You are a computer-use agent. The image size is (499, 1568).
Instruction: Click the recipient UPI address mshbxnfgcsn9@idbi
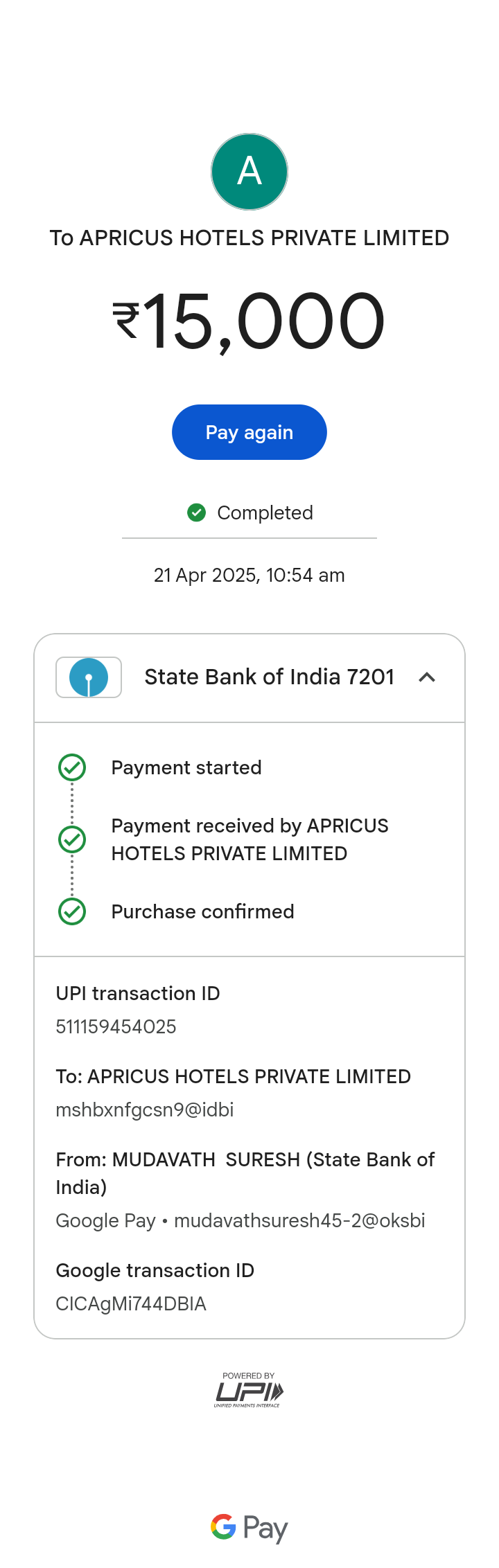click(x=145, y=1110)
